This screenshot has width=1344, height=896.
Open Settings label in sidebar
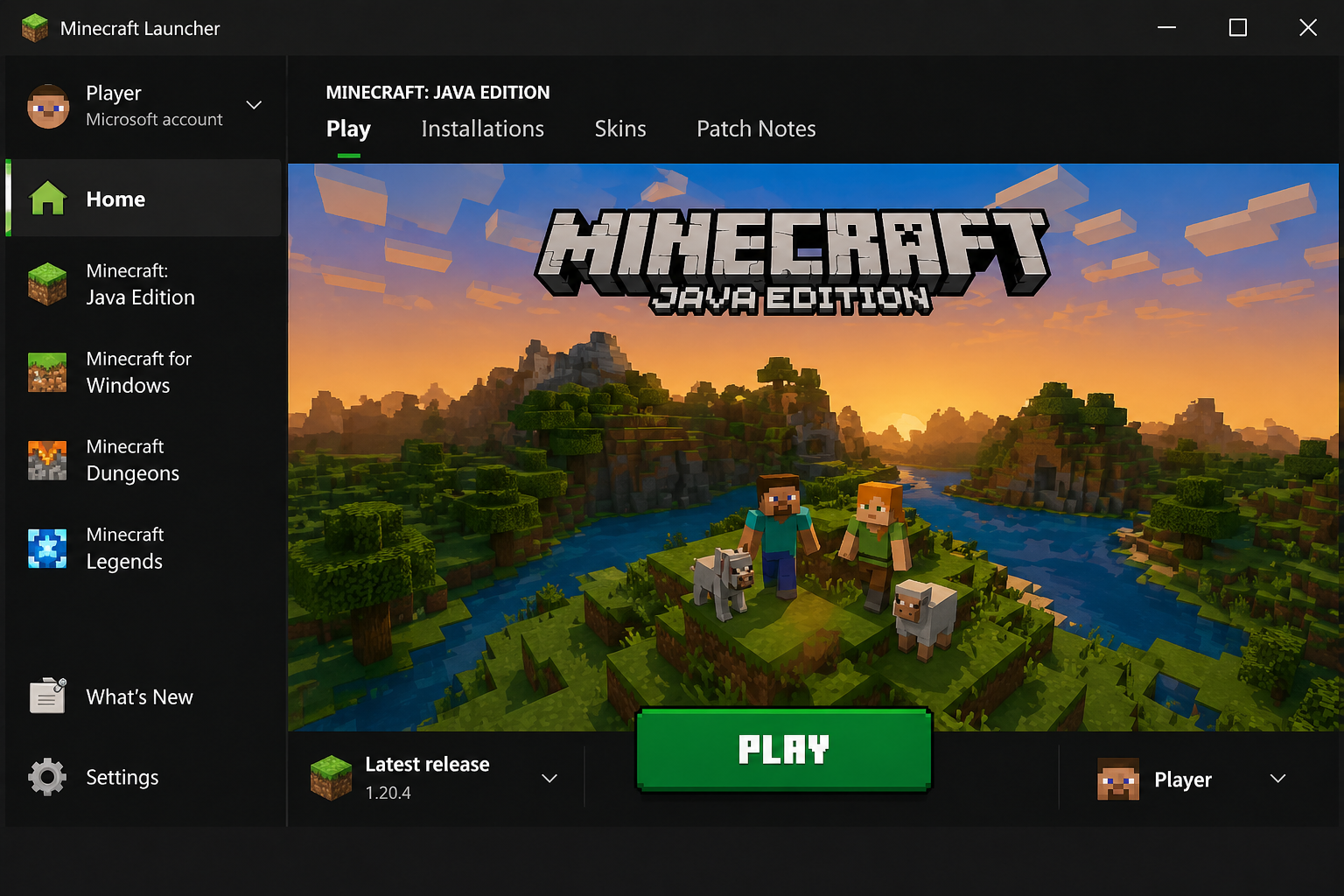pos(122,777)
